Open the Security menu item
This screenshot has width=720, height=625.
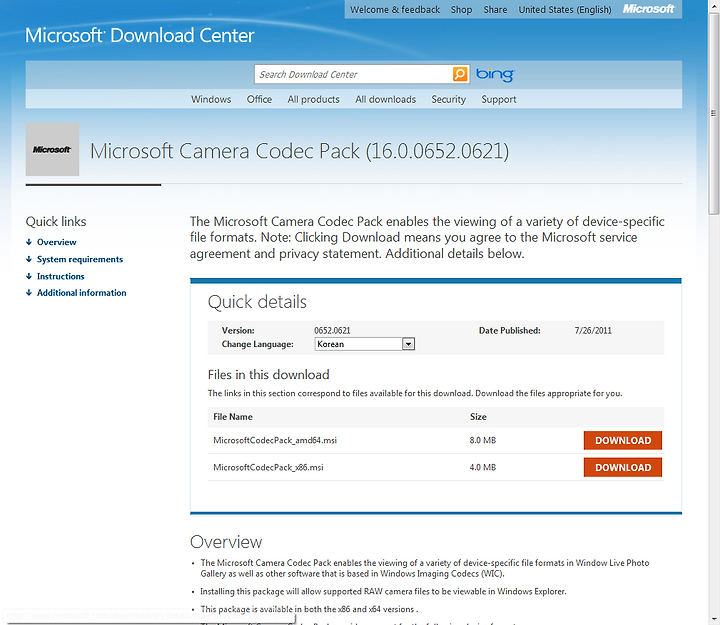pos(449,99)
